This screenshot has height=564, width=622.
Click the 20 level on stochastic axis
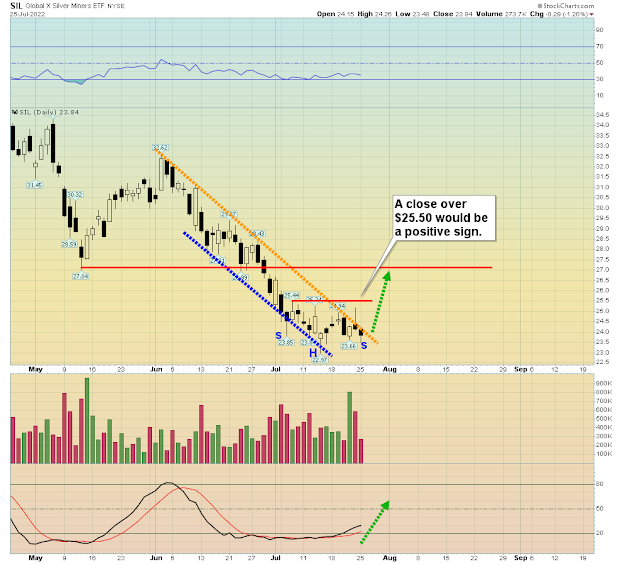pos(599,533)
